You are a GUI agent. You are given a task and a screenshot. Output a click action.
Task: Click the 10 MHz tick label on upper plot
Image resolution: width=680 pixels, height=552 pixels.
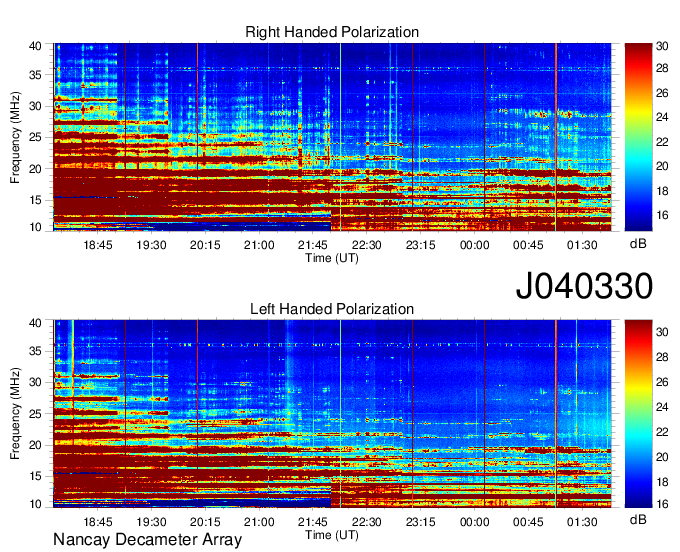point(35,227)
